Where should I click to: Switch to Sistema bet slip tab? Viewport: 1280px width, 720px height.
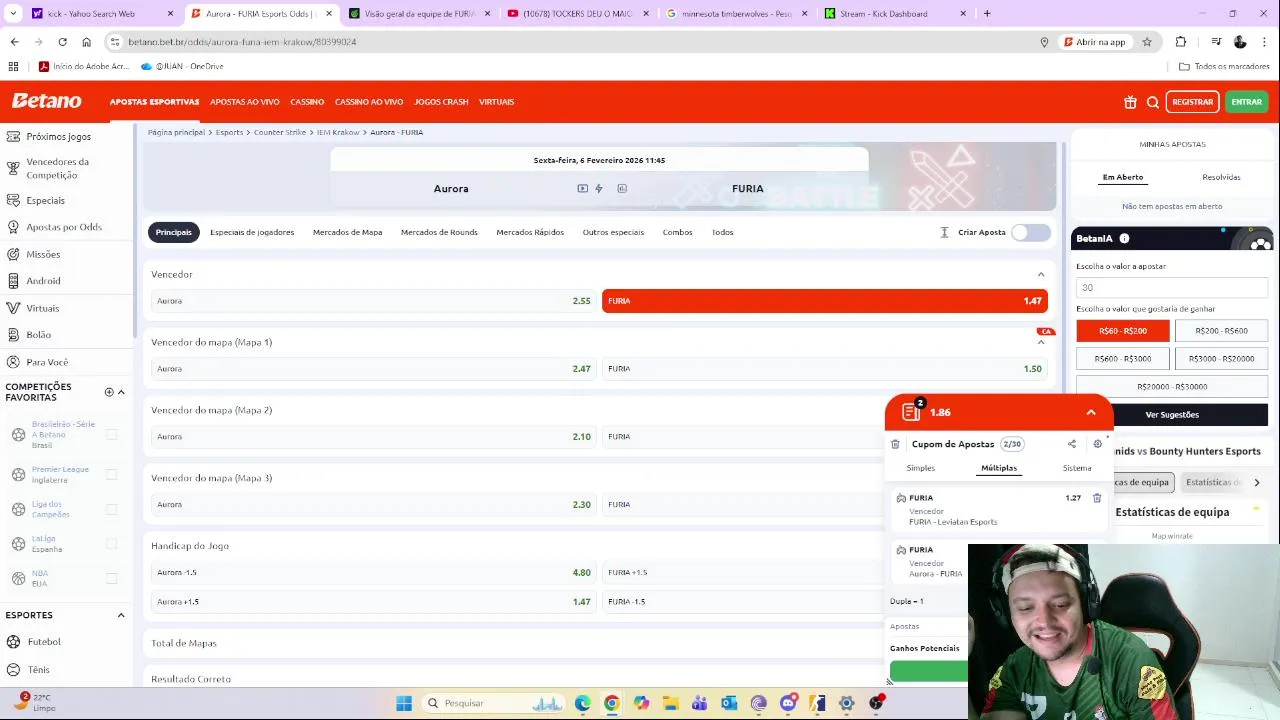coord(1077,468)
